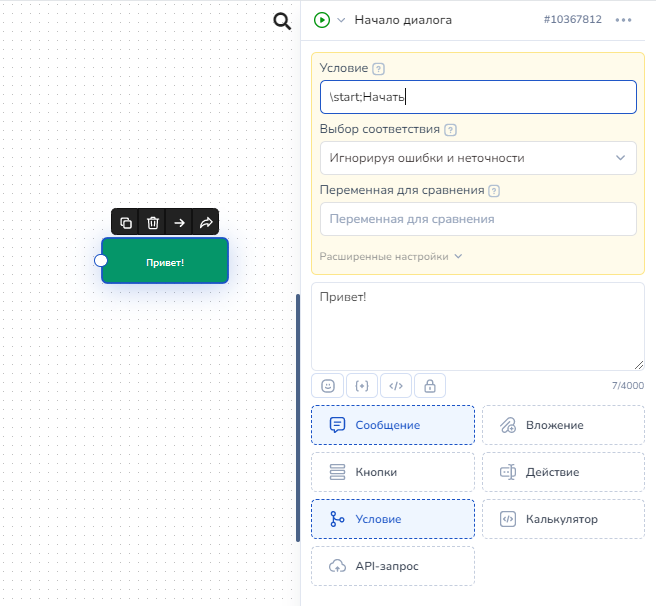Screen dimensions: 656x606
Task: Select the green Привет! node on canvas
Action: [165, 261]
